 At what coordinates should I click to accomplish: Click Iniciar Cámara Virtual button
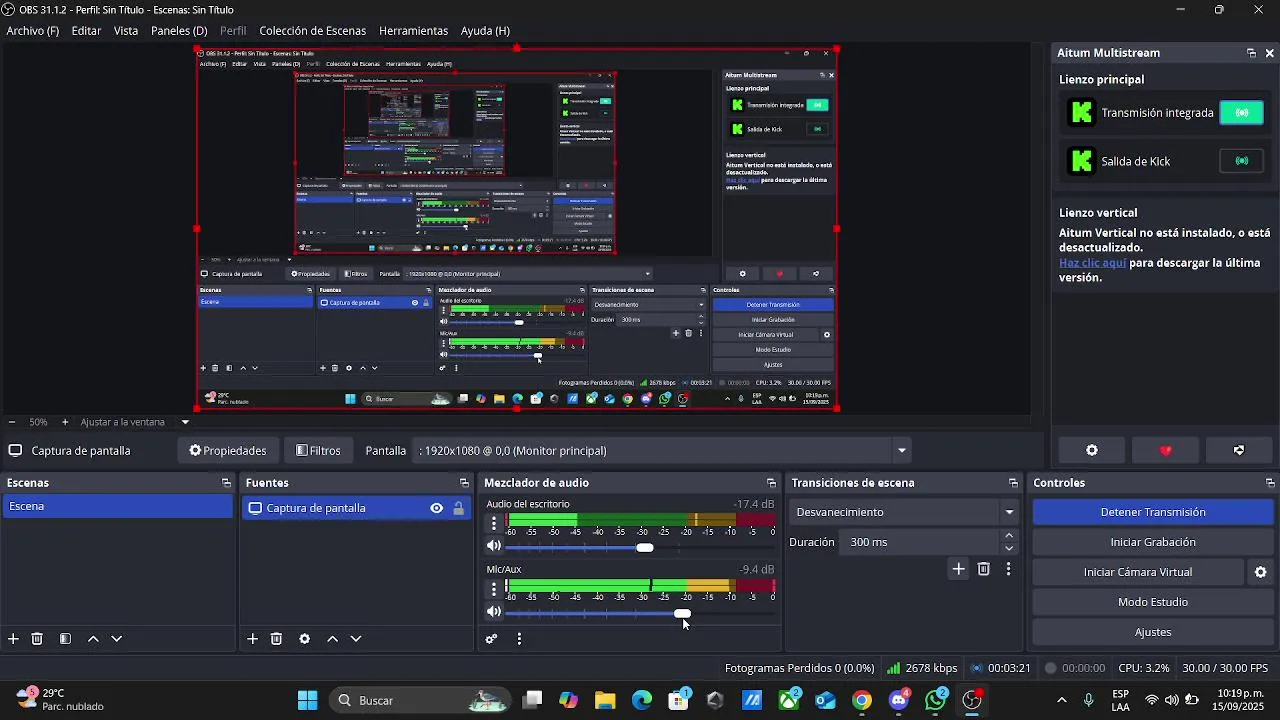[1138, 572]
